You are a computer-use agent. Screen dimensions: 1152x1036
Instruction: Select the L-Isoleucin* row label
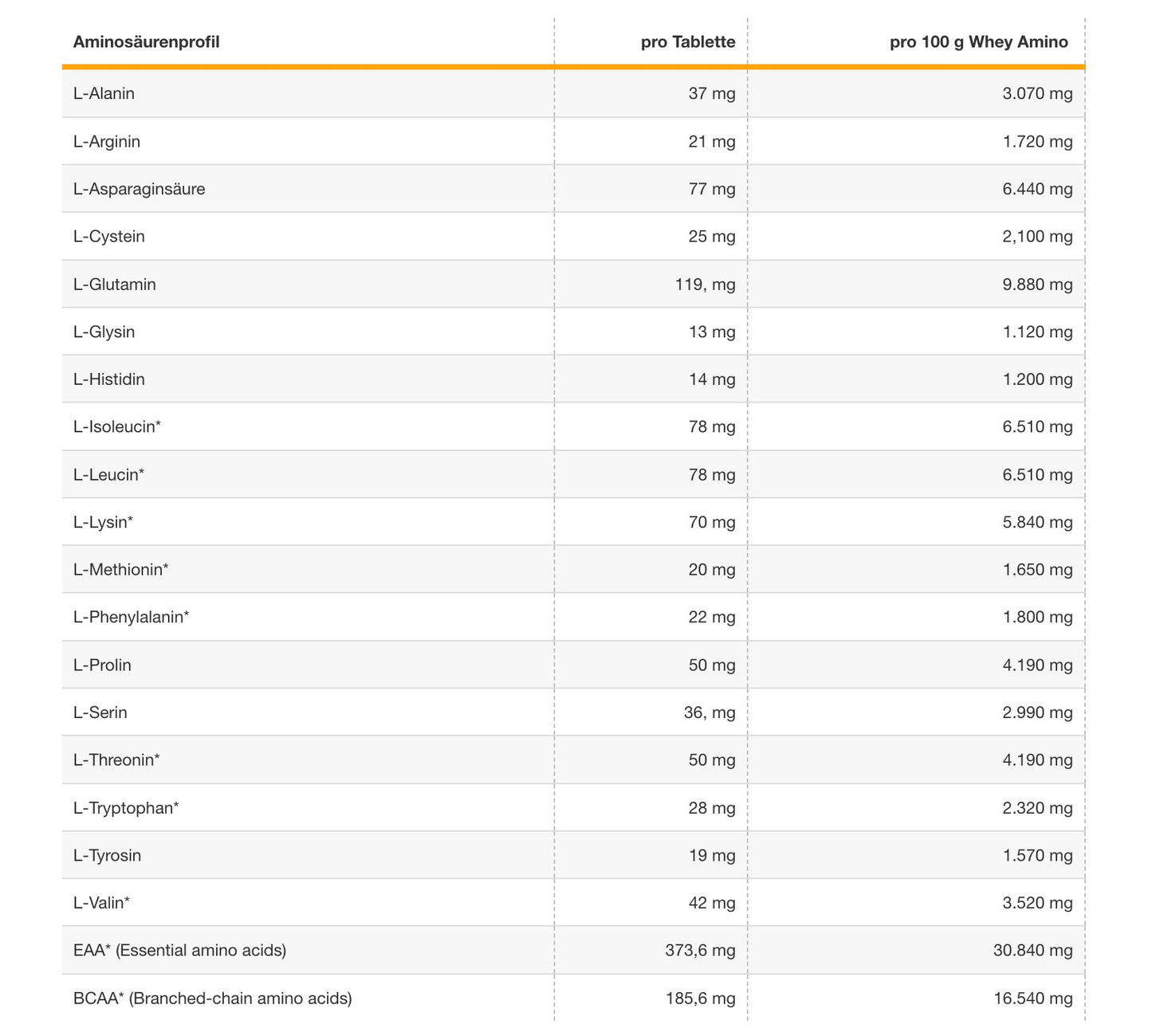coord(116,427)
